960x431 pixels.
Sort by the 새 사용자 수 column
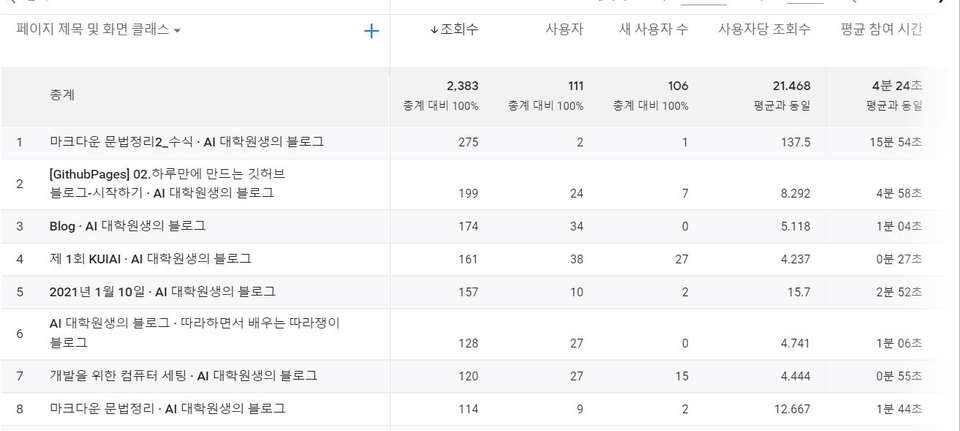click(653, 30)
